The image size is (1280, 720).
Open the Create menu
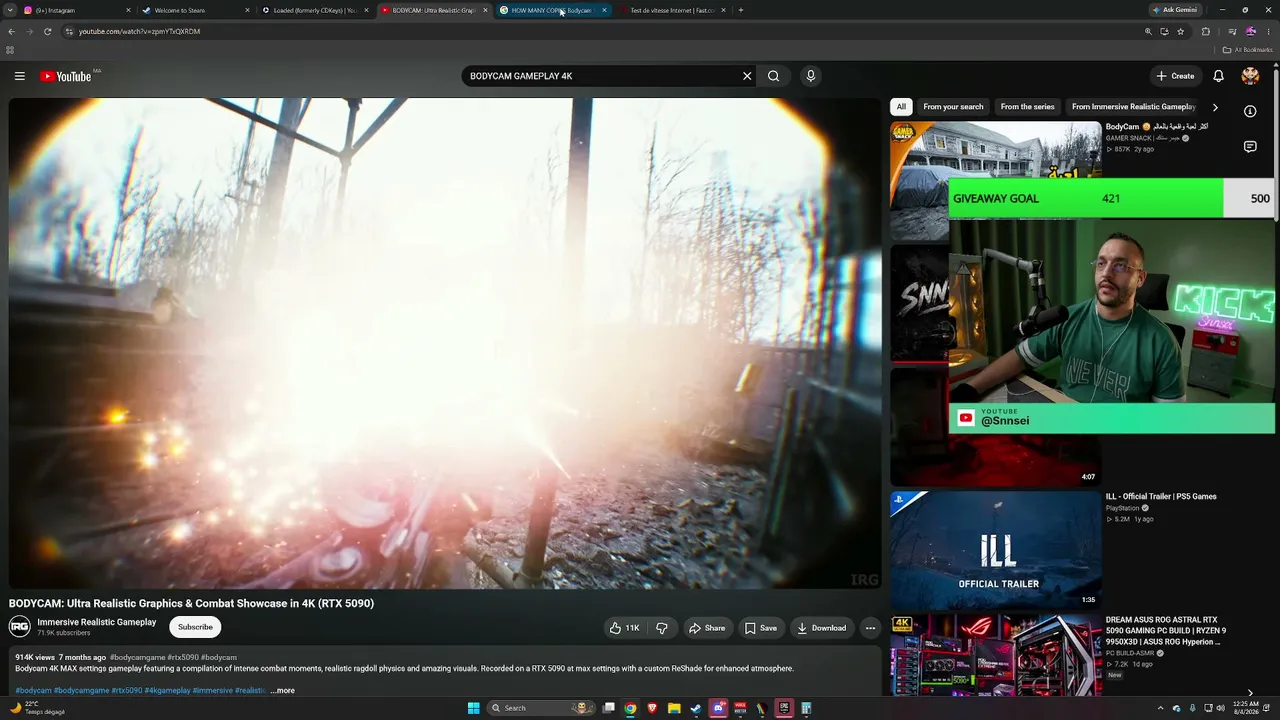click(1175, 76)
